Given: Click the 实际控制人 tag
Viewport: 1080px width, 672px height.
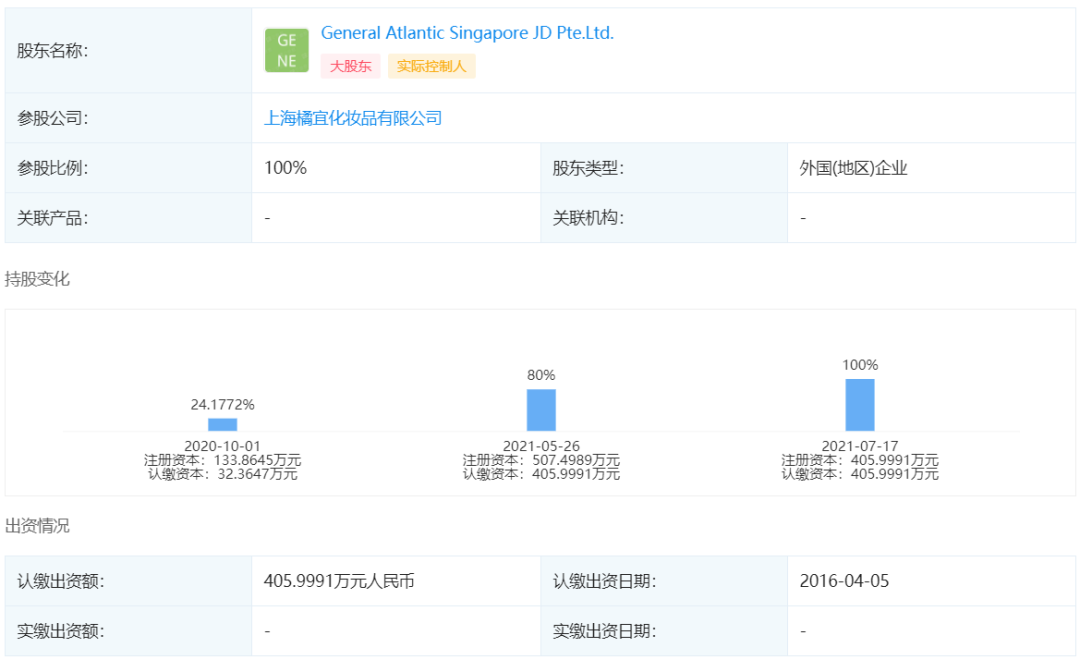Looking at the screenshot, I should [432, 66].
